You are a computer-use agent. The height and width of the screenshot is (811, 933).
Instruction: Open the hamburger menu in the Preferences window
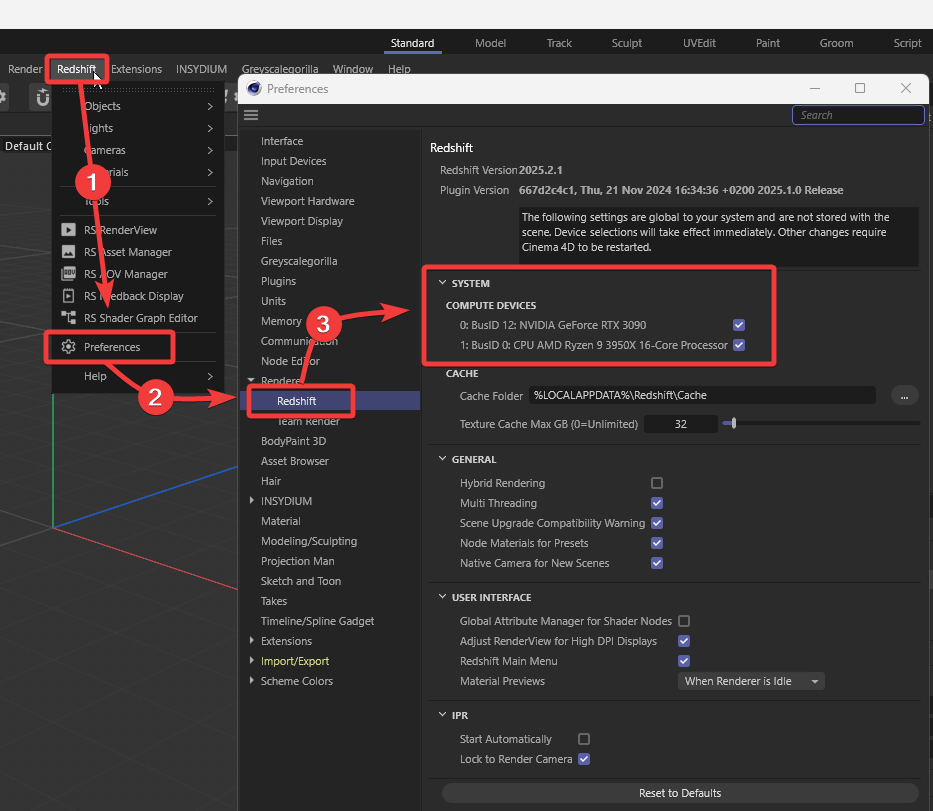[x=250, y=114]
